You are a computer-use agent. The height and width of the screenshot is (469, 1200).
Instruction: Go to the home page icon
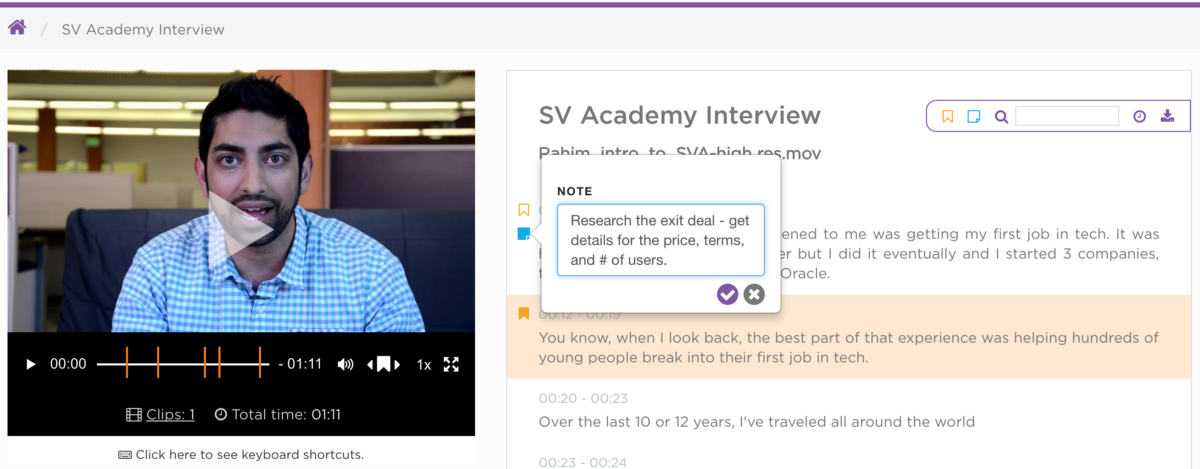[16, 28]
